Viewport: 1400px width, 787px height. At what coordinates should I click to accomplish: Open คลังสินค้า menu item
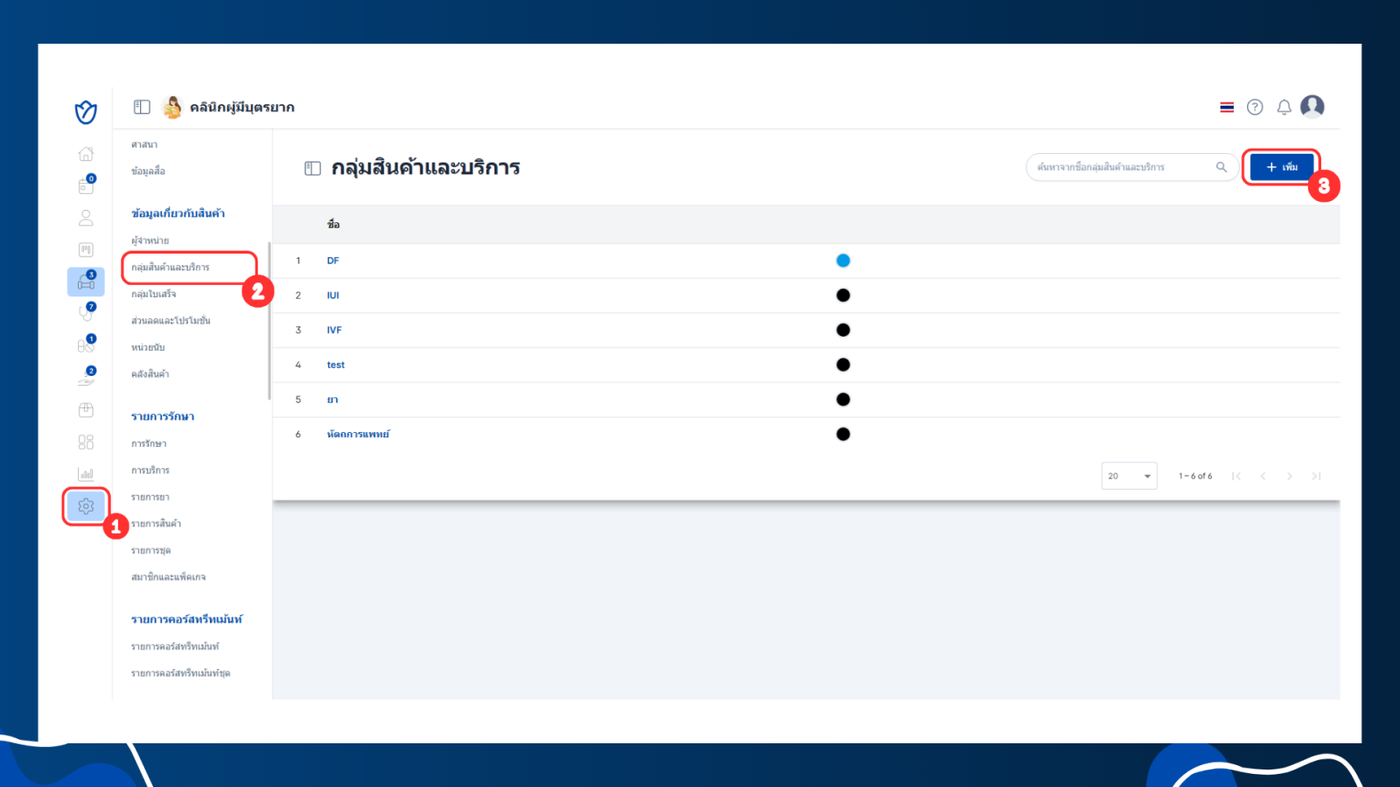pos(150,374)
